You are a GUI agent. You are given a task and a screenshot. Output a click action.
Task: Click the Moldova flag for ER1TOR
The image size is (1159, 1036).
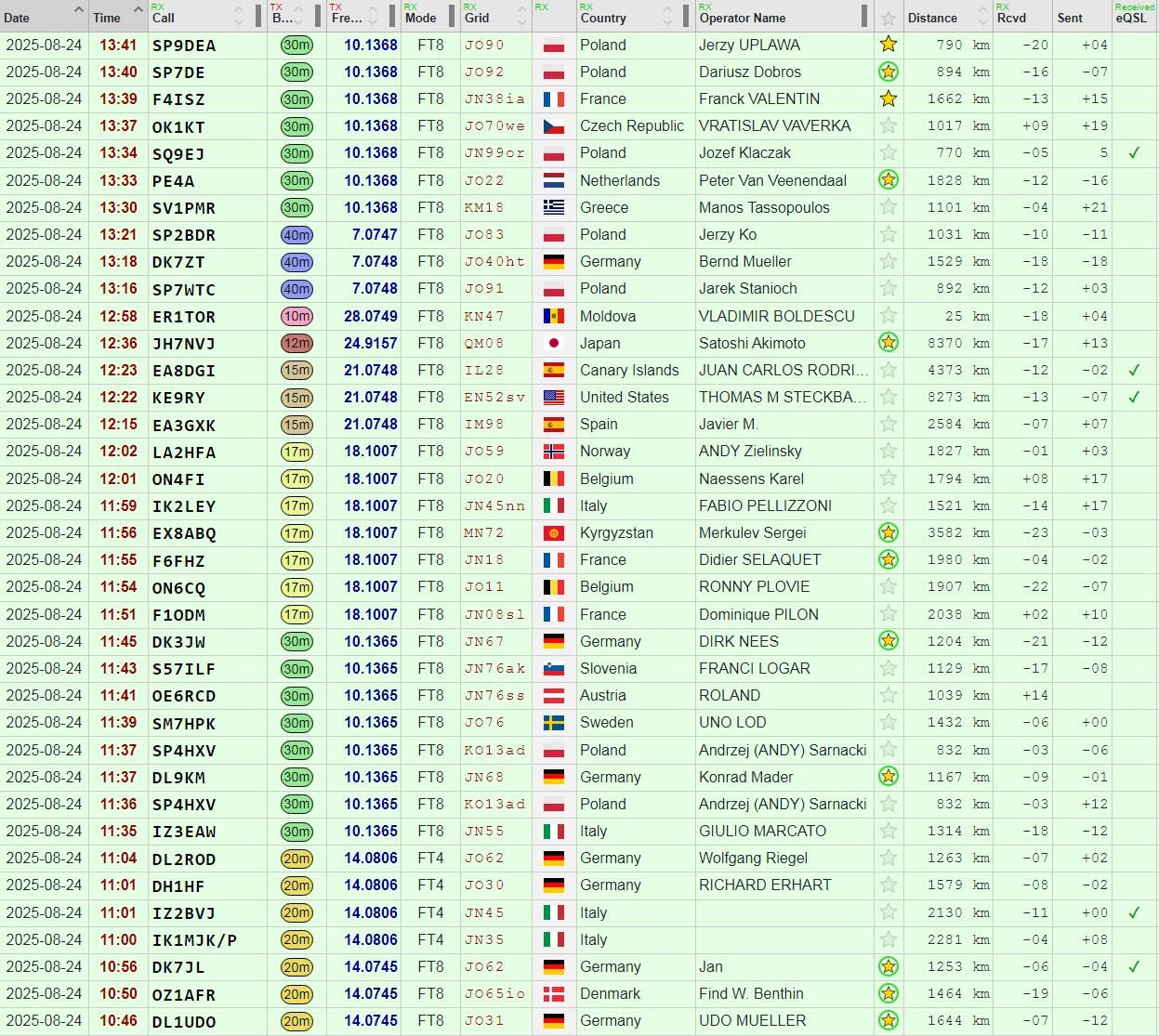(554, 316)
